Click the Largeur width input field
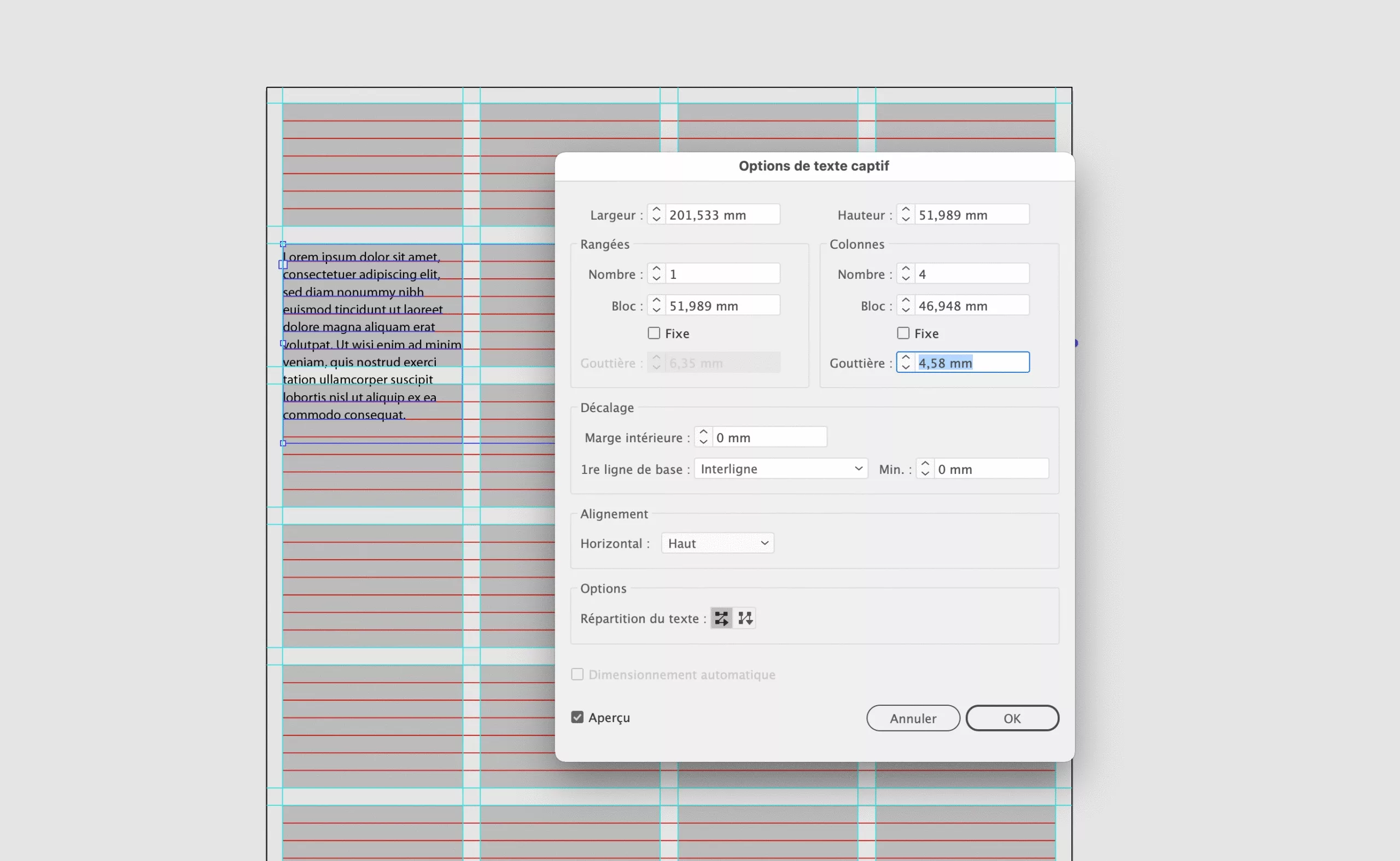The height and width of the screenshot is (861, 1400). (722, 215)
